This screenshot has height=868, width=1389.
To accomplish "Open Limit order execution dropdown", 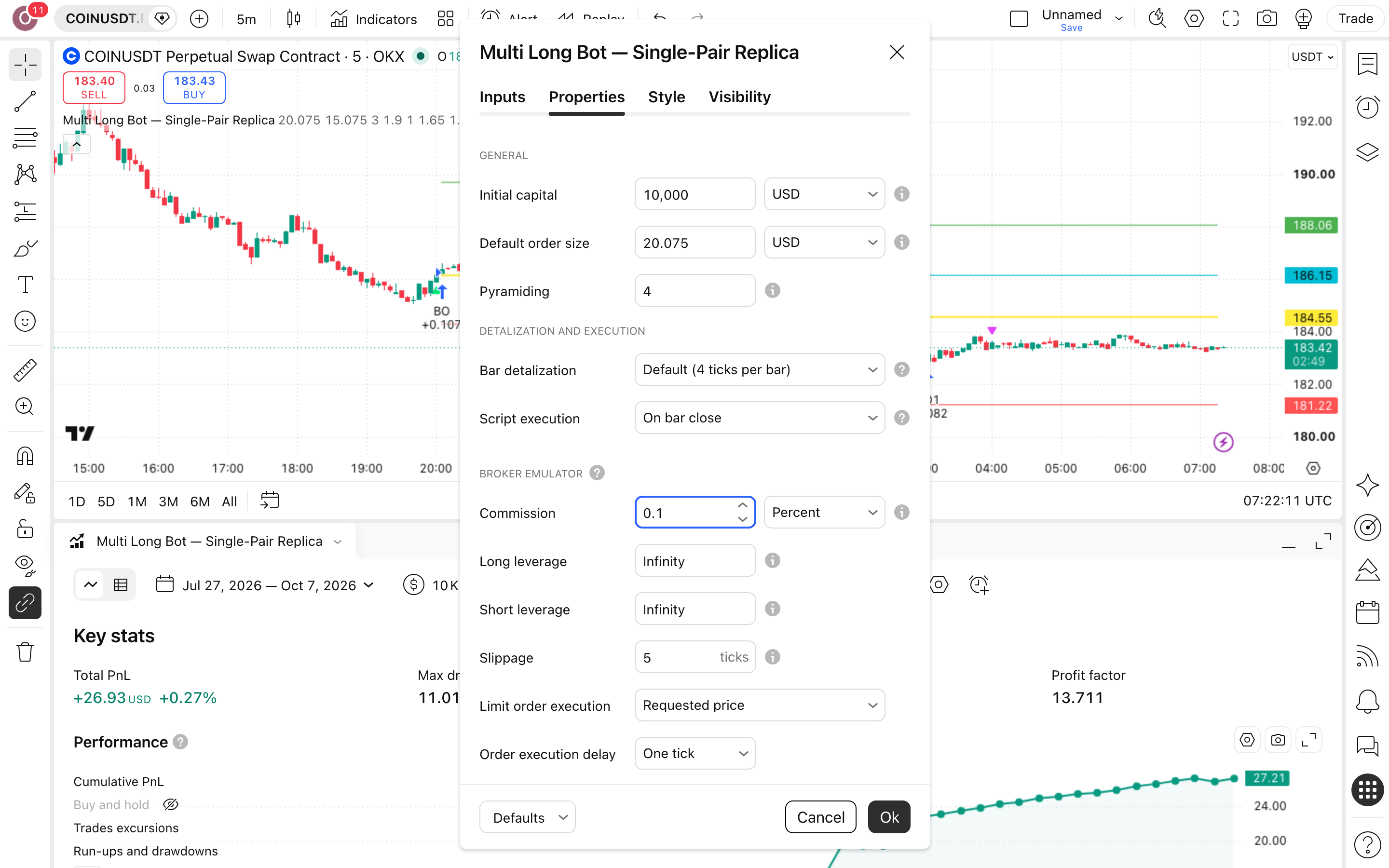I will (759, 705).
